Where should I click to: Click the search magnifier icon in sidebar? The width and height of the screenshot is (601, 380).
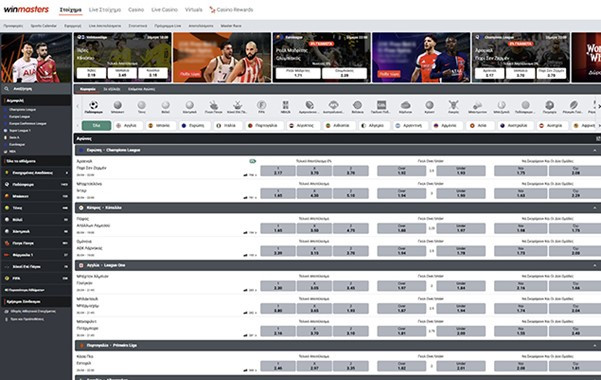(x=7, y=89)
